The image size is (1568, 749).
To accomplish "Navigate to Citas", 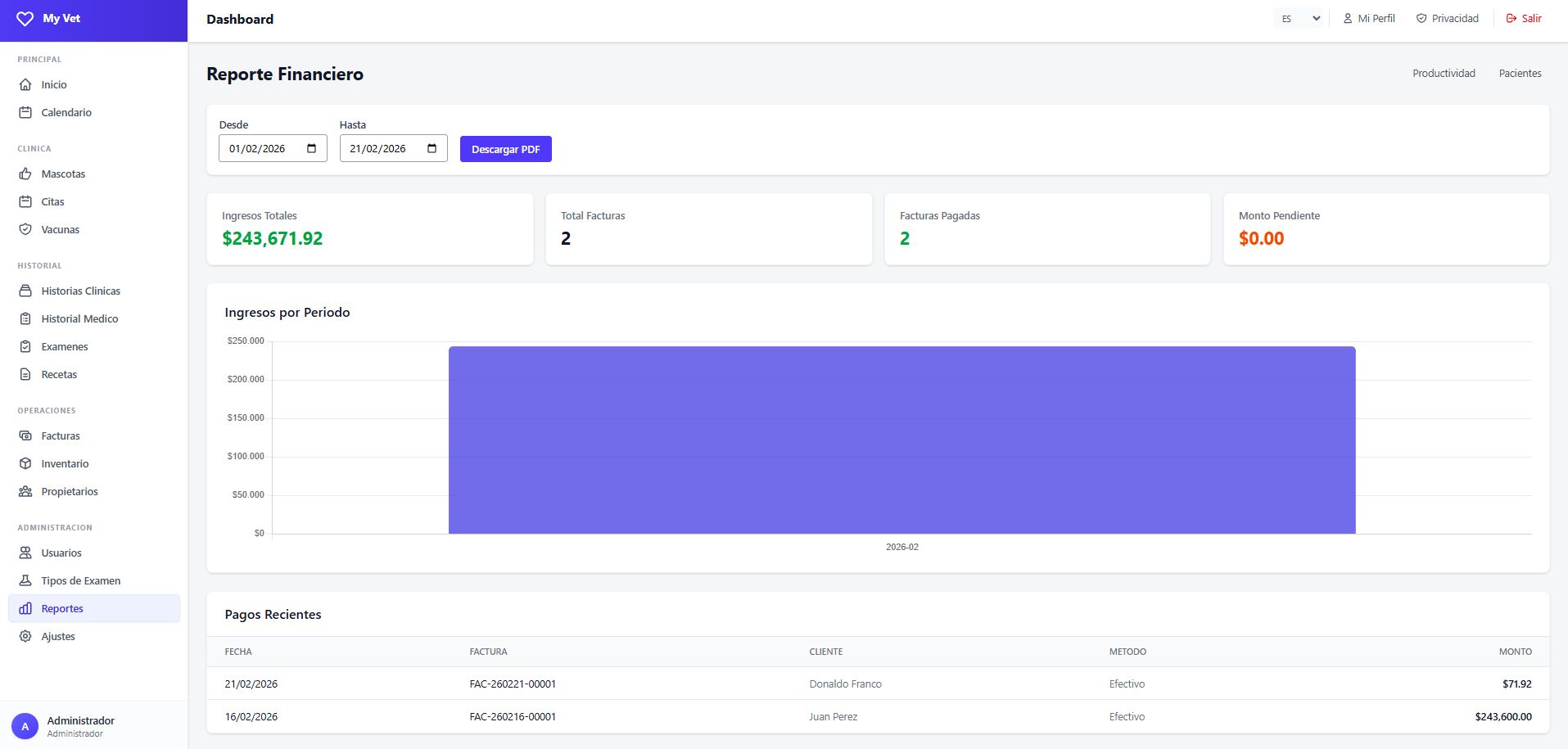I will coord(94,201).
